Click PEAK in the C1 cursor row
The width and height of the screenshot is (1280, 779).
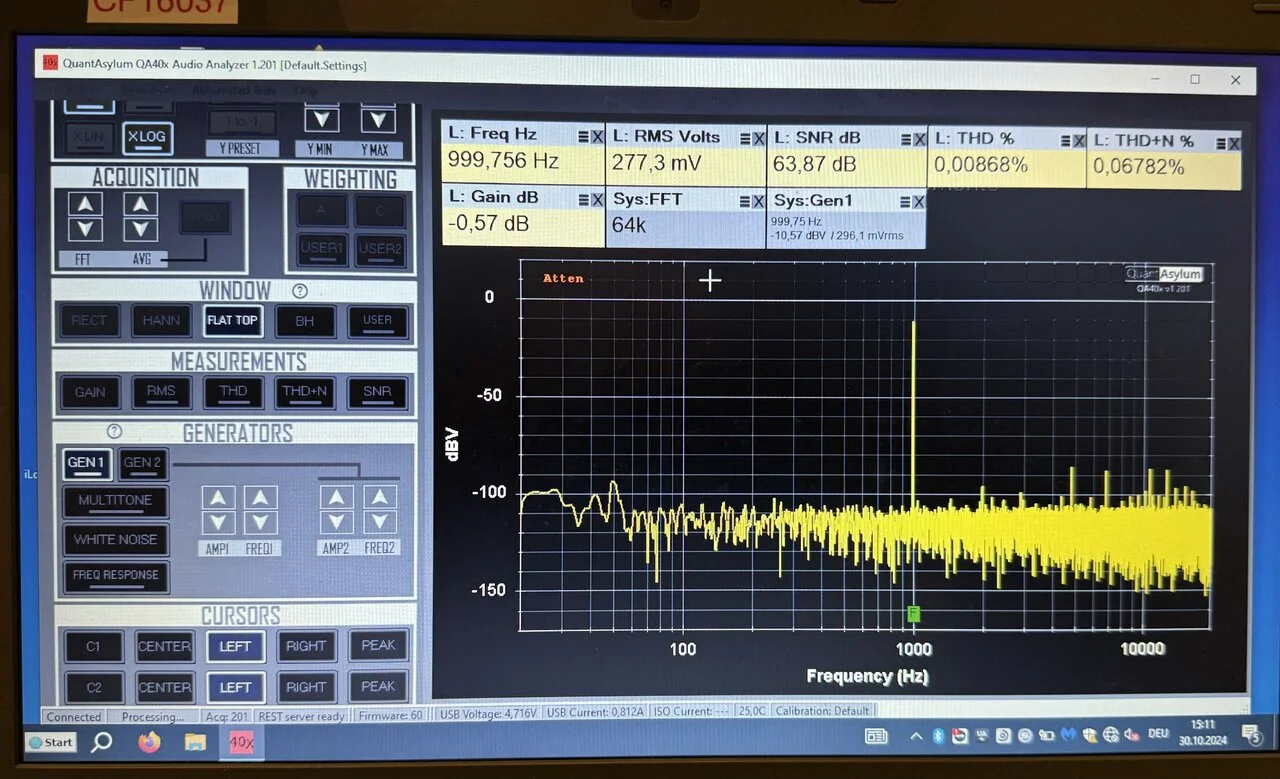378,646
